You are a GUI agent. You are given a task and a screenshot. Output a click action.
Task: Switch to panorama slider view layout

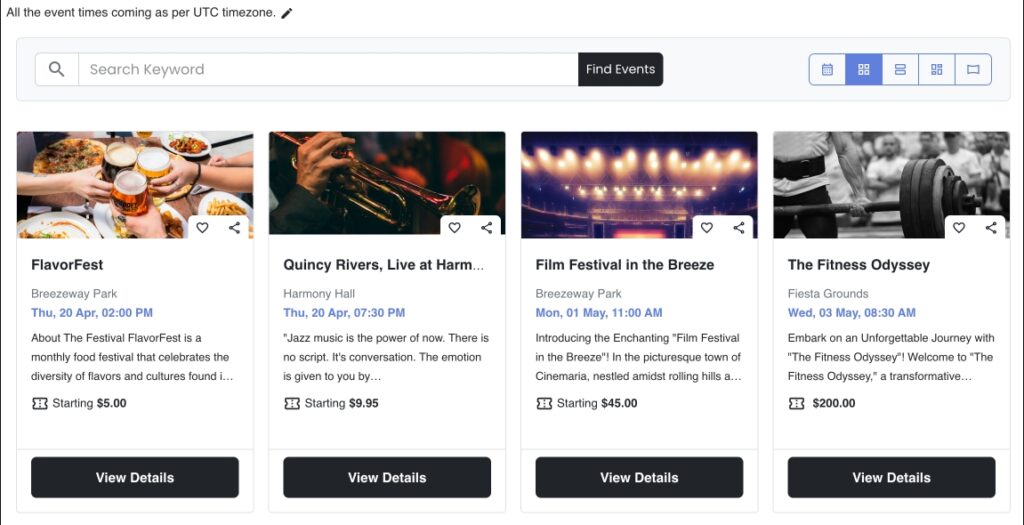[973, 69]
